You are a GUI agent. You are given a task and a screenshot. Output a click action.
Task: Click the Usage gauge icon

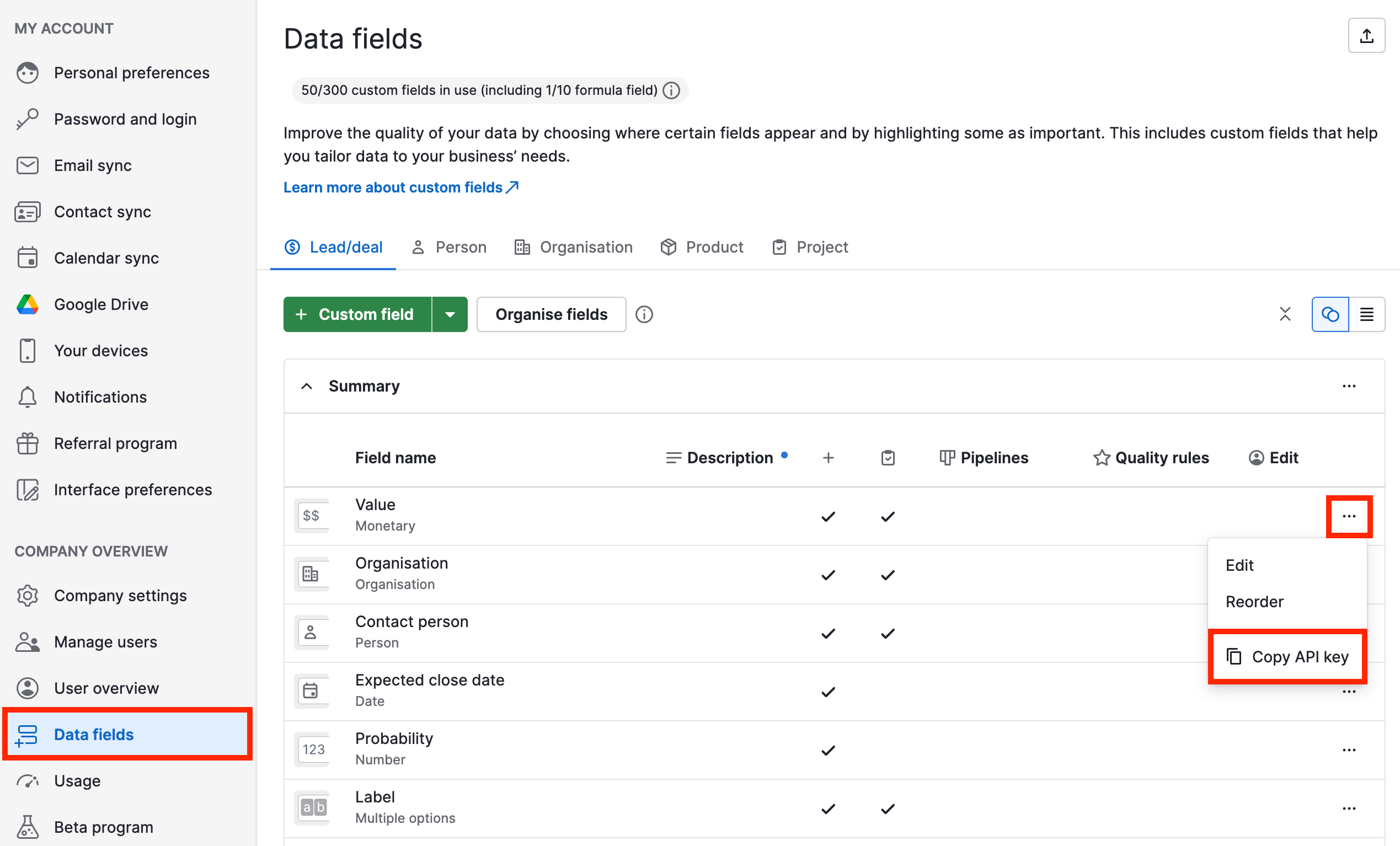[27, 781]
